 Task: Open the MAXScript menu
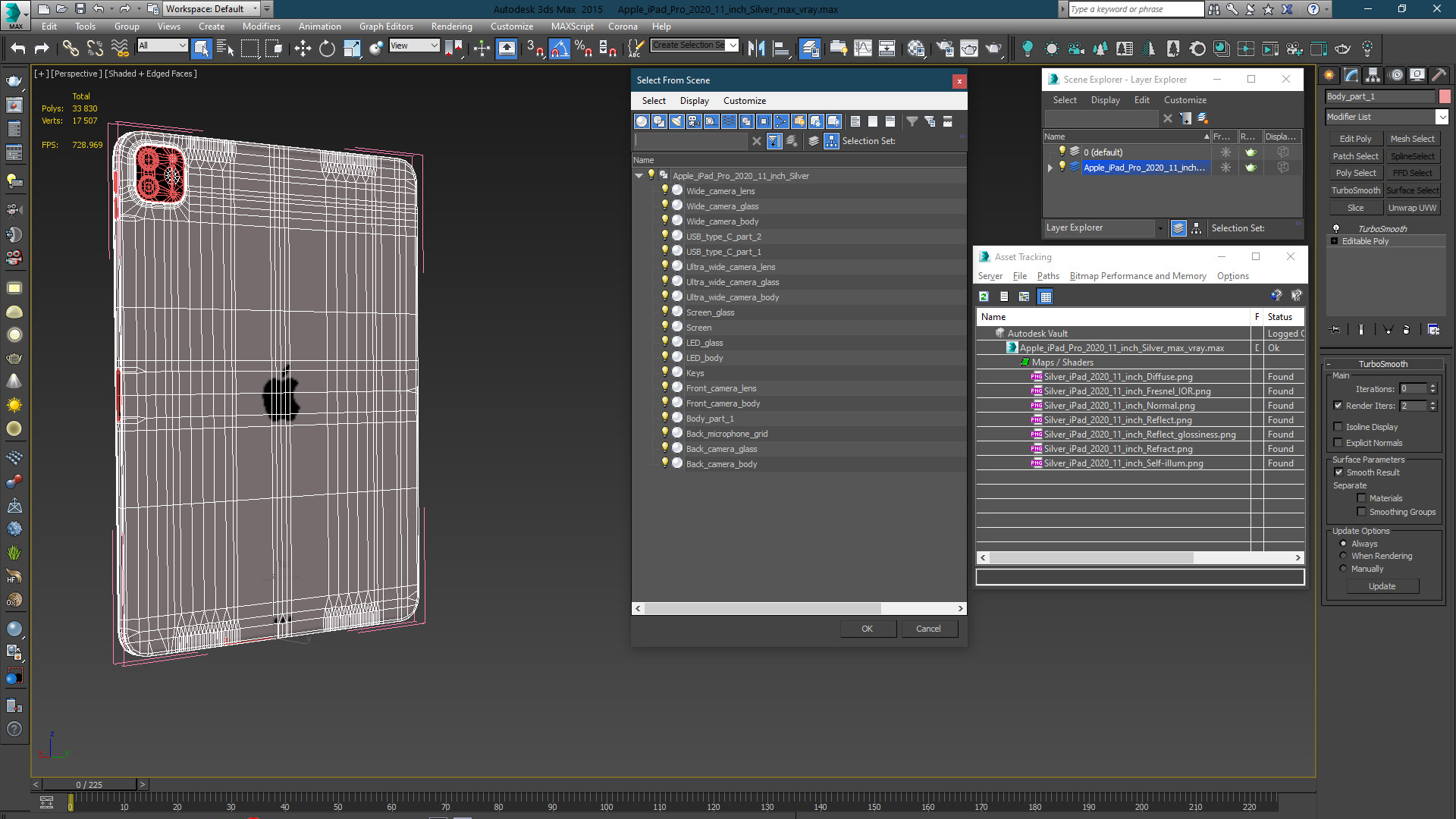coord(572,27)
